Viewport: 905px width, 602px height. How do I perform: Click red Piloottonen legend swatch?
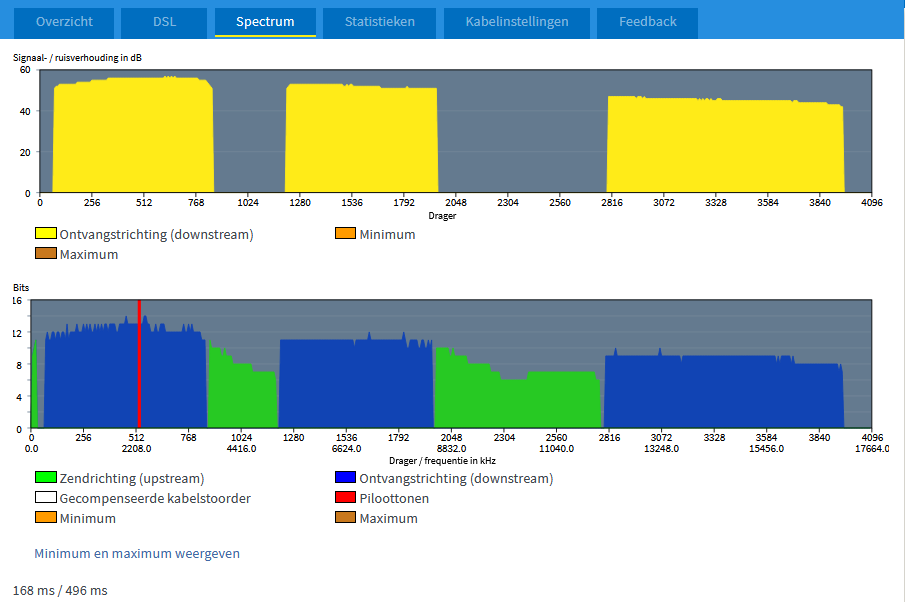[x=346, y=498]
